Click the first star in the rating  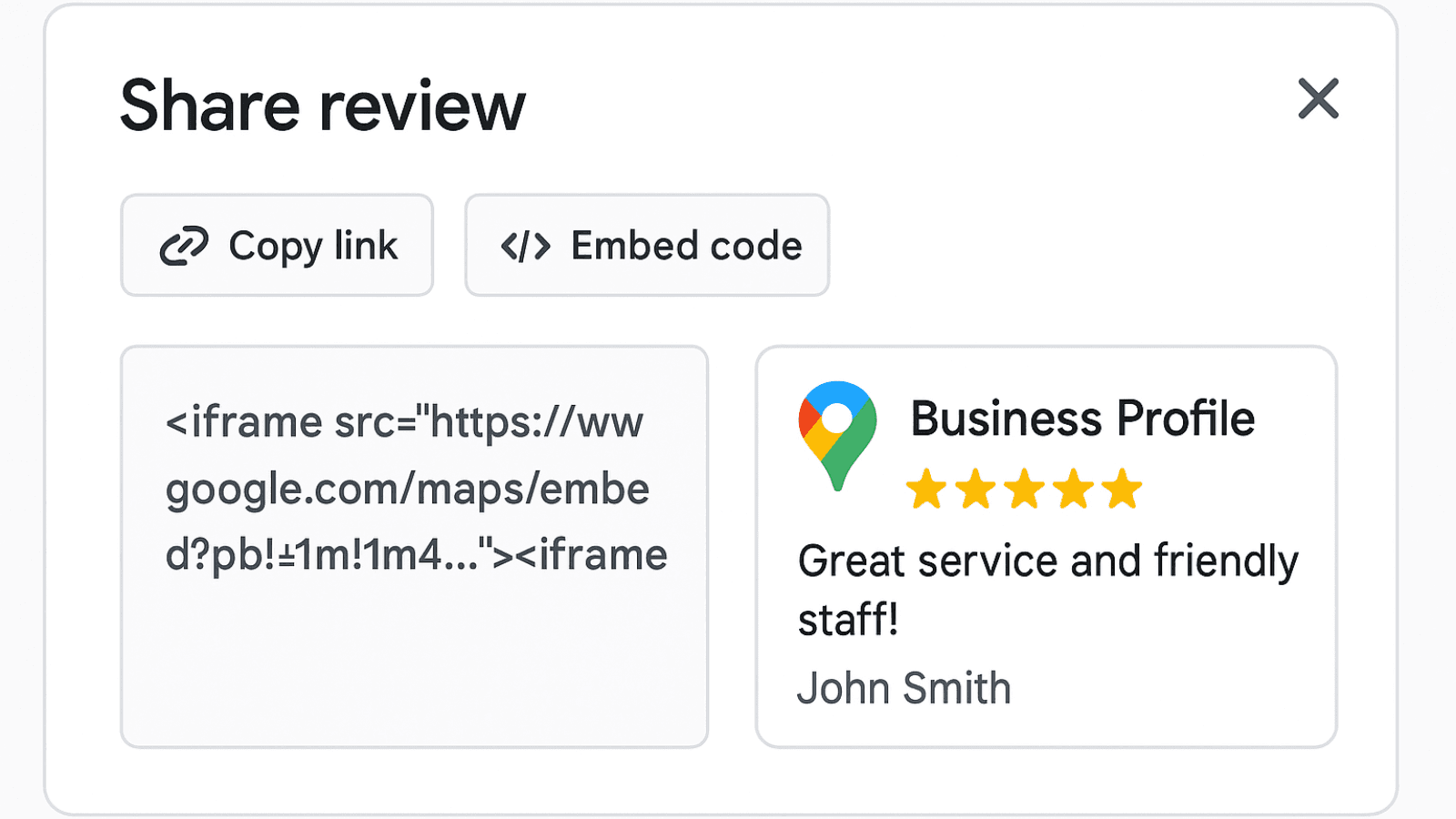[x=927, y=489]
